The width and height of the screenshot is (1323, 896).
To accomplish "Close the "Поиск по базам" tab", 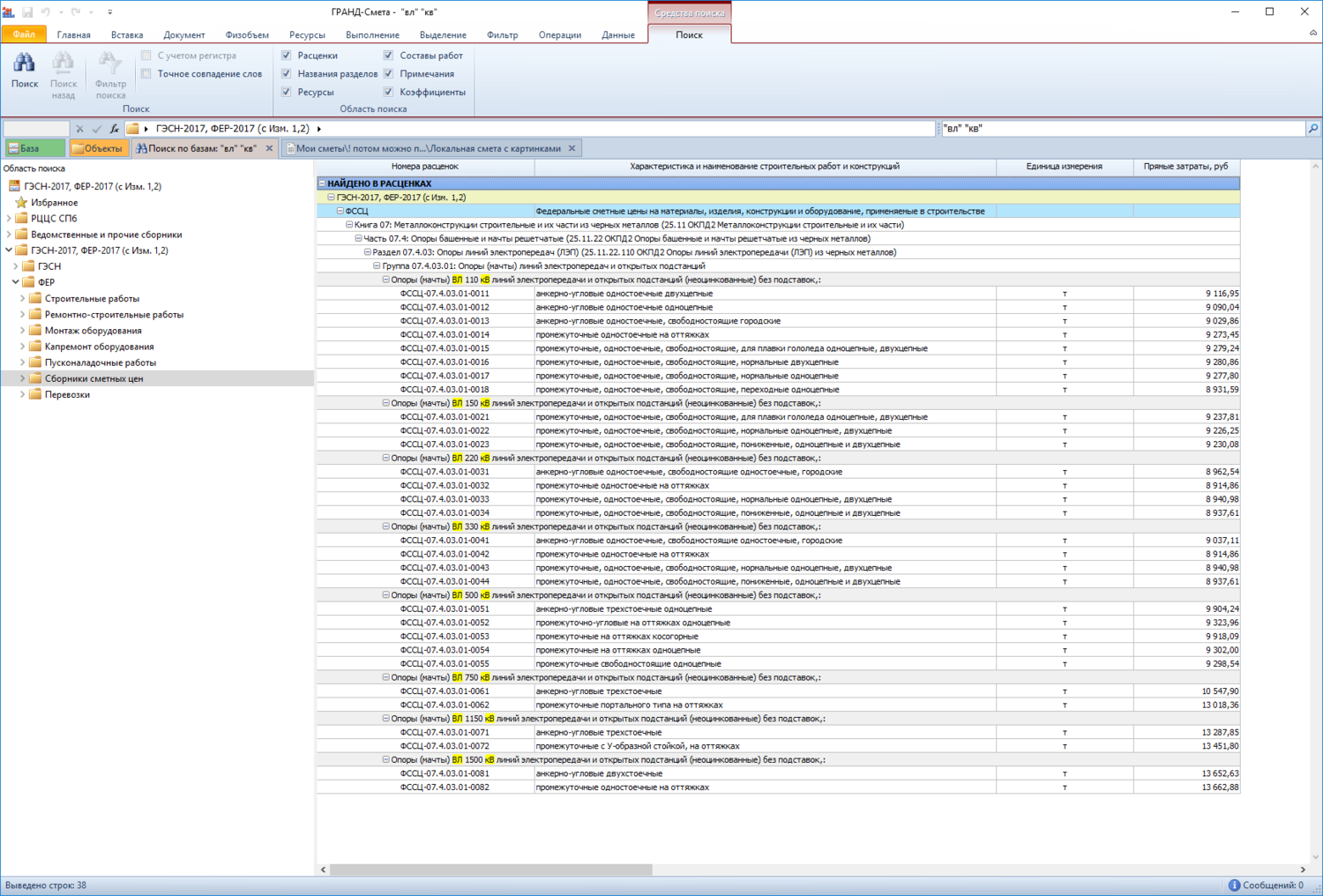I will (269, 149).
